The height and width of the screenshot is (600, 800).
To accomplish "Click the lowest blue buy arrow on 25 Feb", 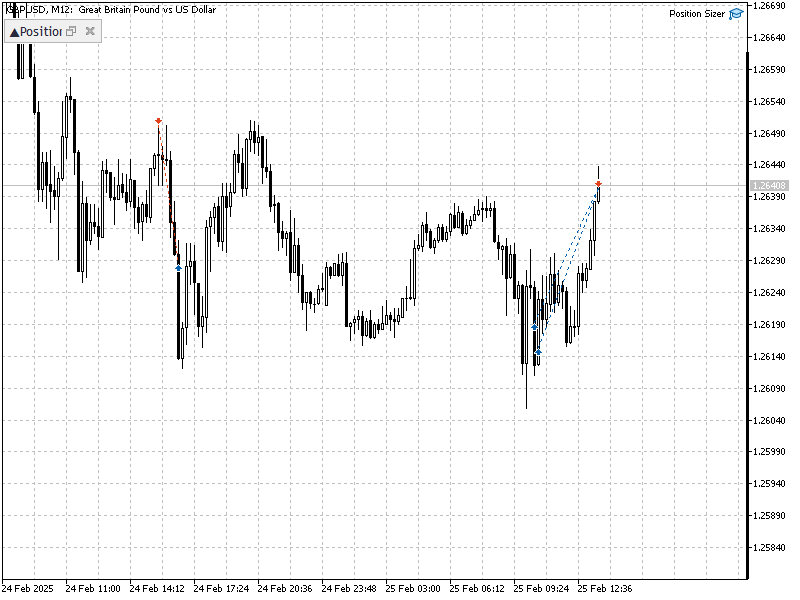I will (538, 352).
